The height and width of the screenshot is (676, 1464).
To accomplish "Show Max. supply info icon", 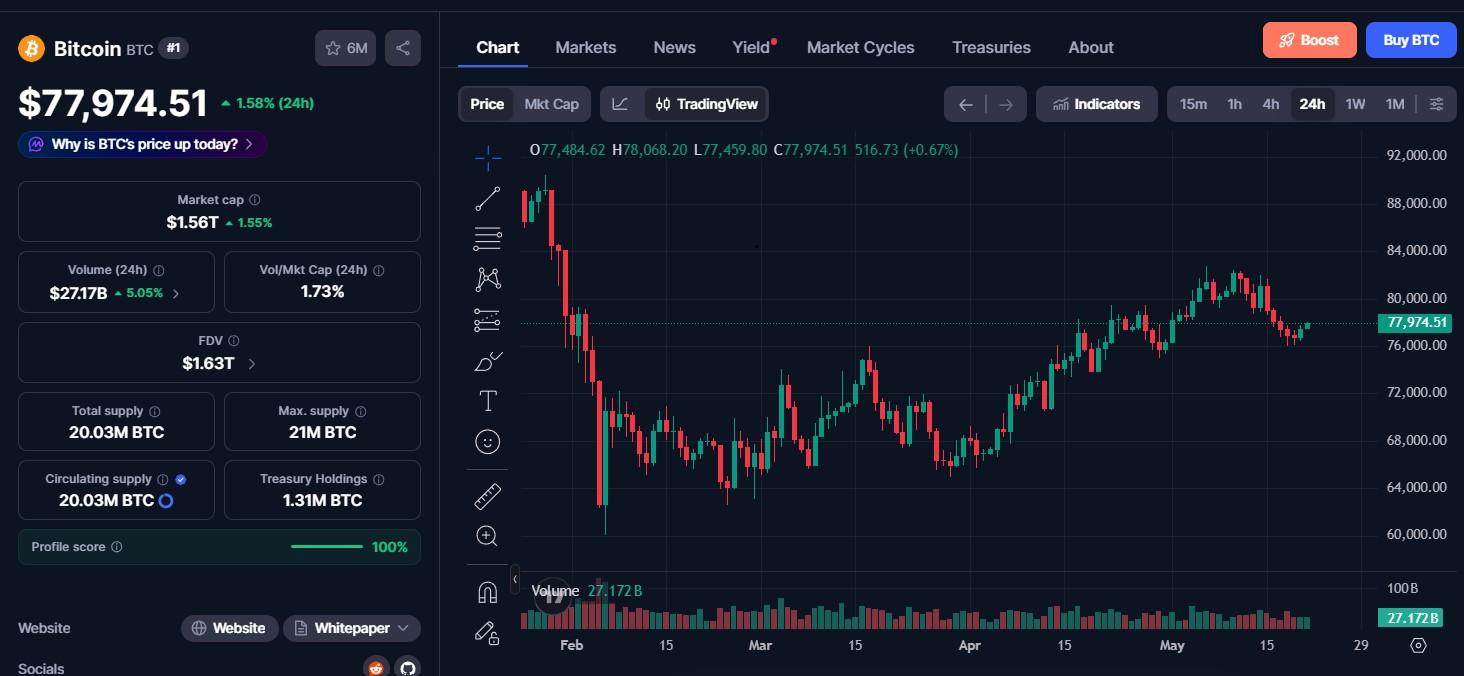I will (x=361, y=411).
